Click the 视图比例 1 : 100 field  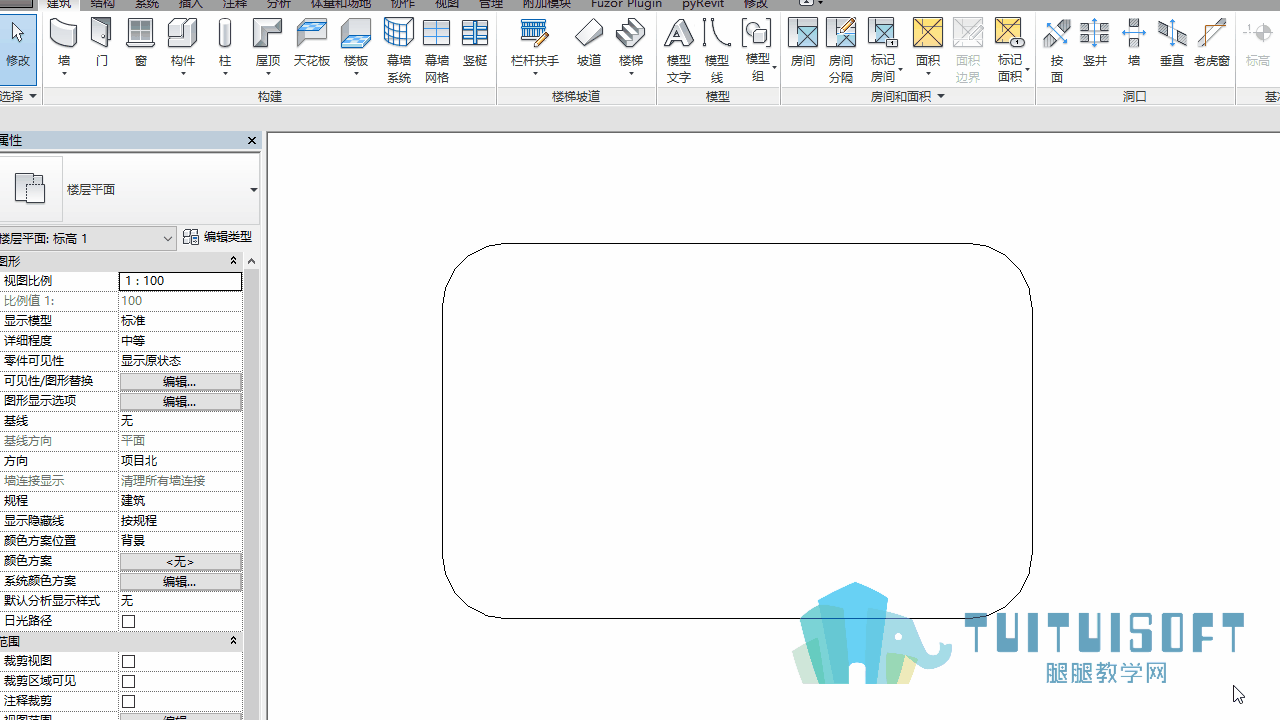[x=180, y=281]
